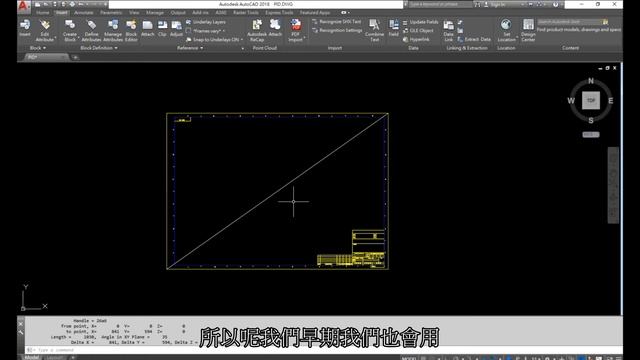Click Update Fields
The width and height of the screenshot is (640, 360).
click(x=420, y=22)
